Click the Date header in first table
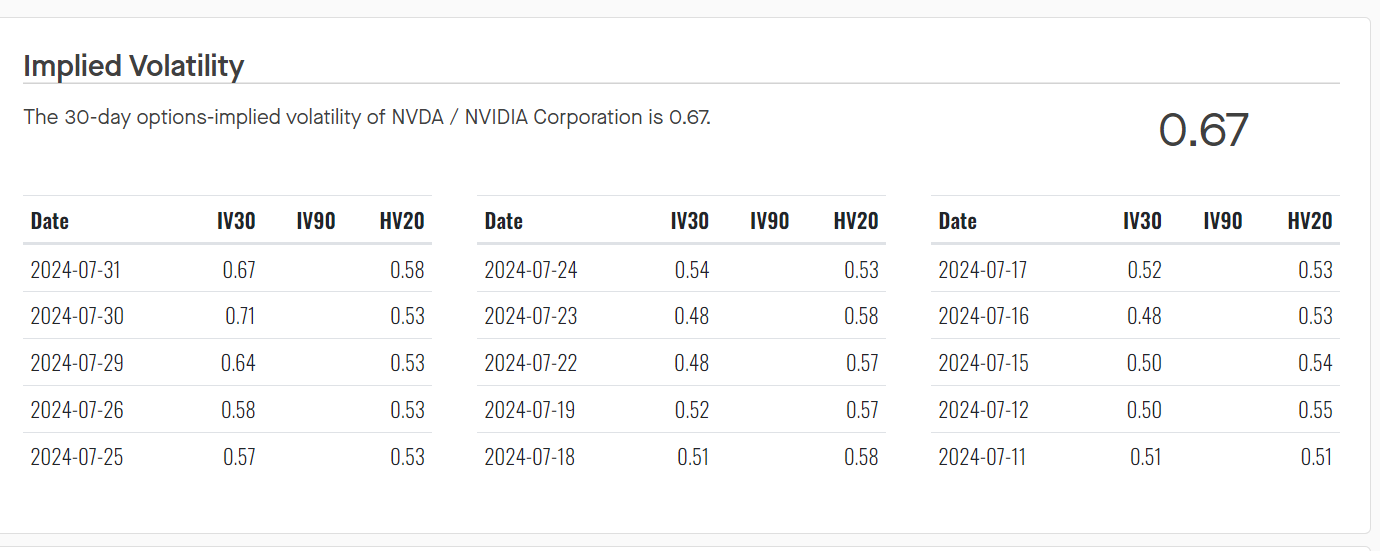 pos(50,221)
